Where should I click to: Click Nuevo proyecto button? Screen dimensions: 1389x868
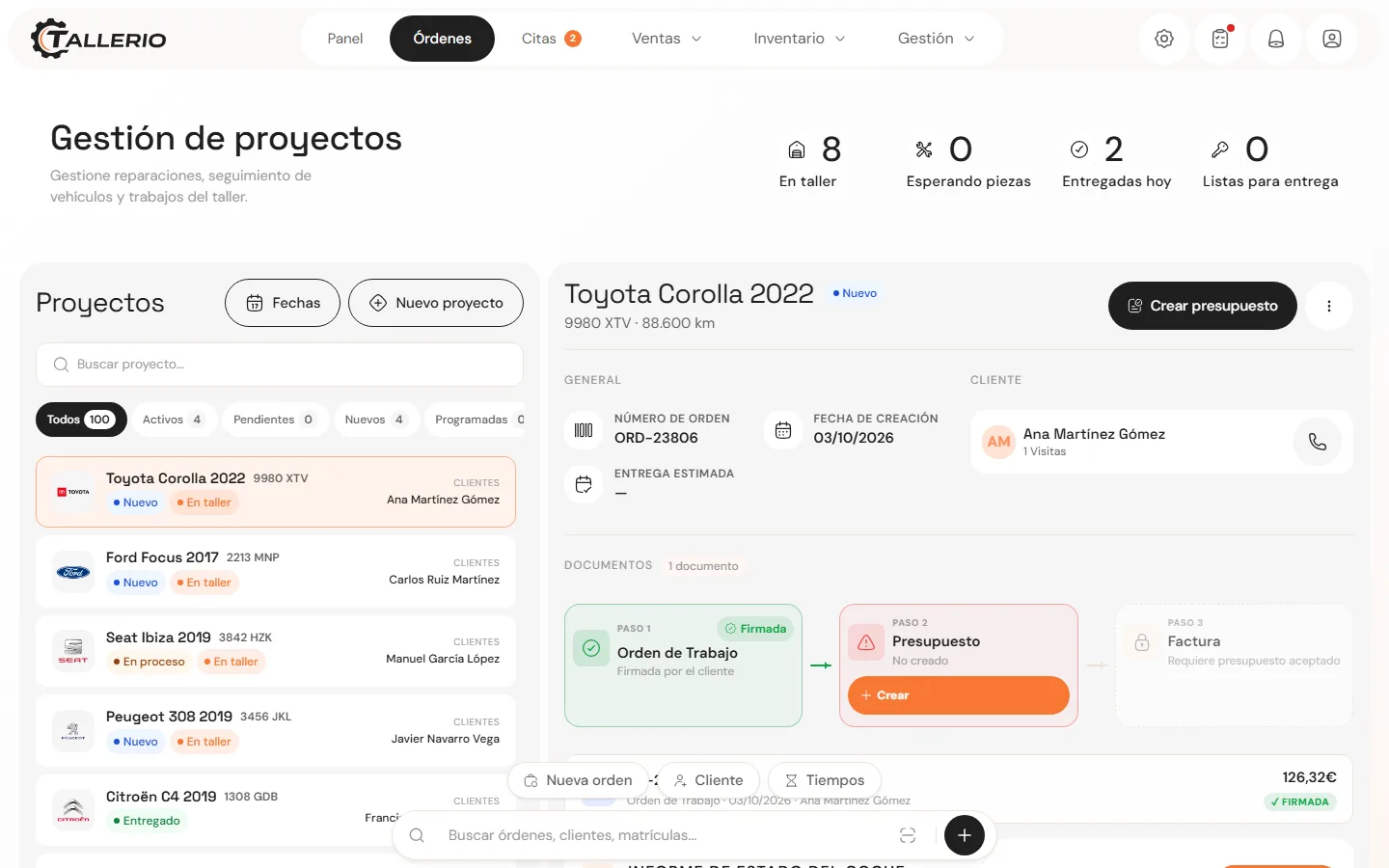436,303
